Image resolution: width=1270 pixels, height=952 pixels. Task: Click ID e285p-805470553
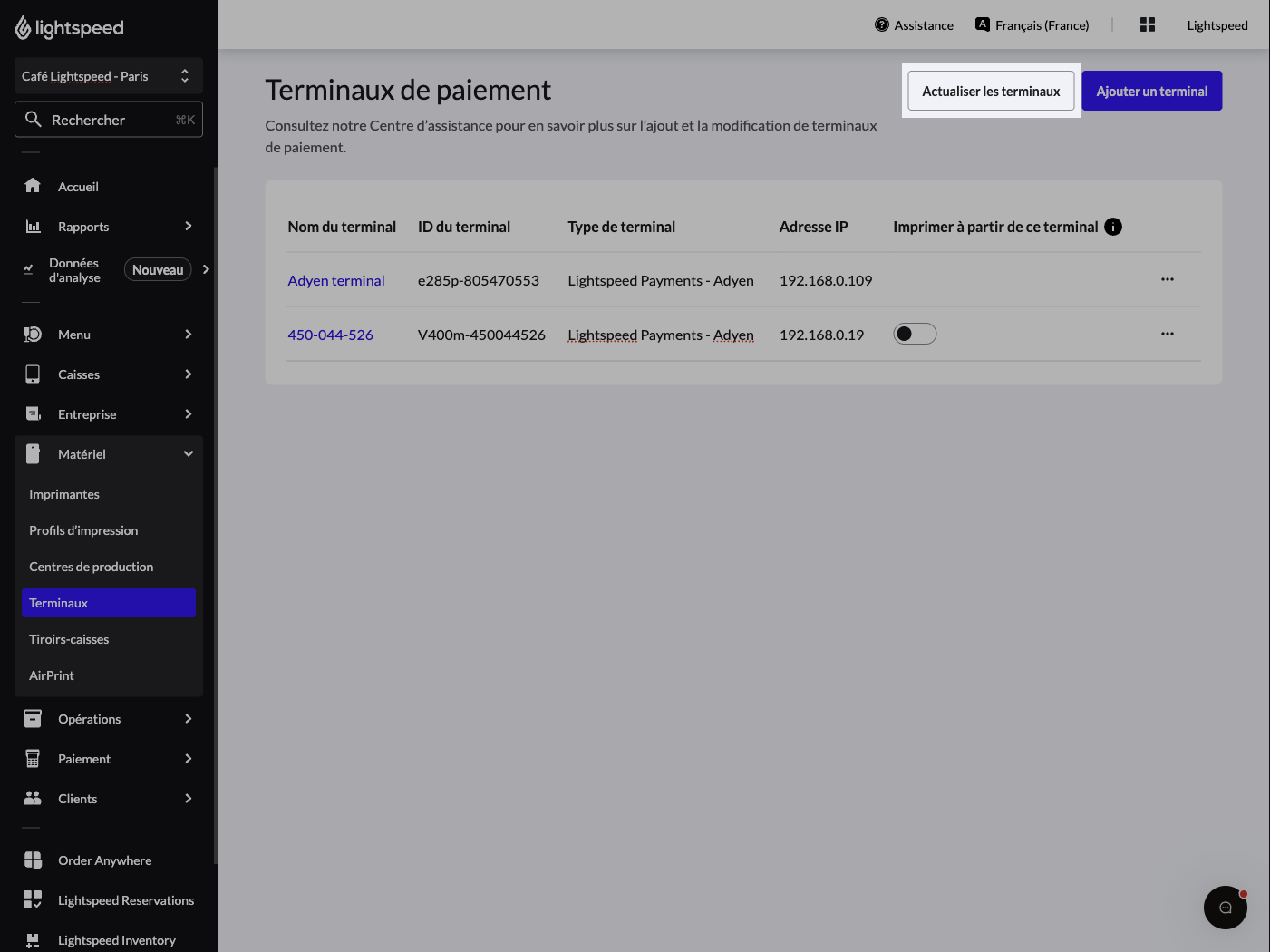coord(479,280)
